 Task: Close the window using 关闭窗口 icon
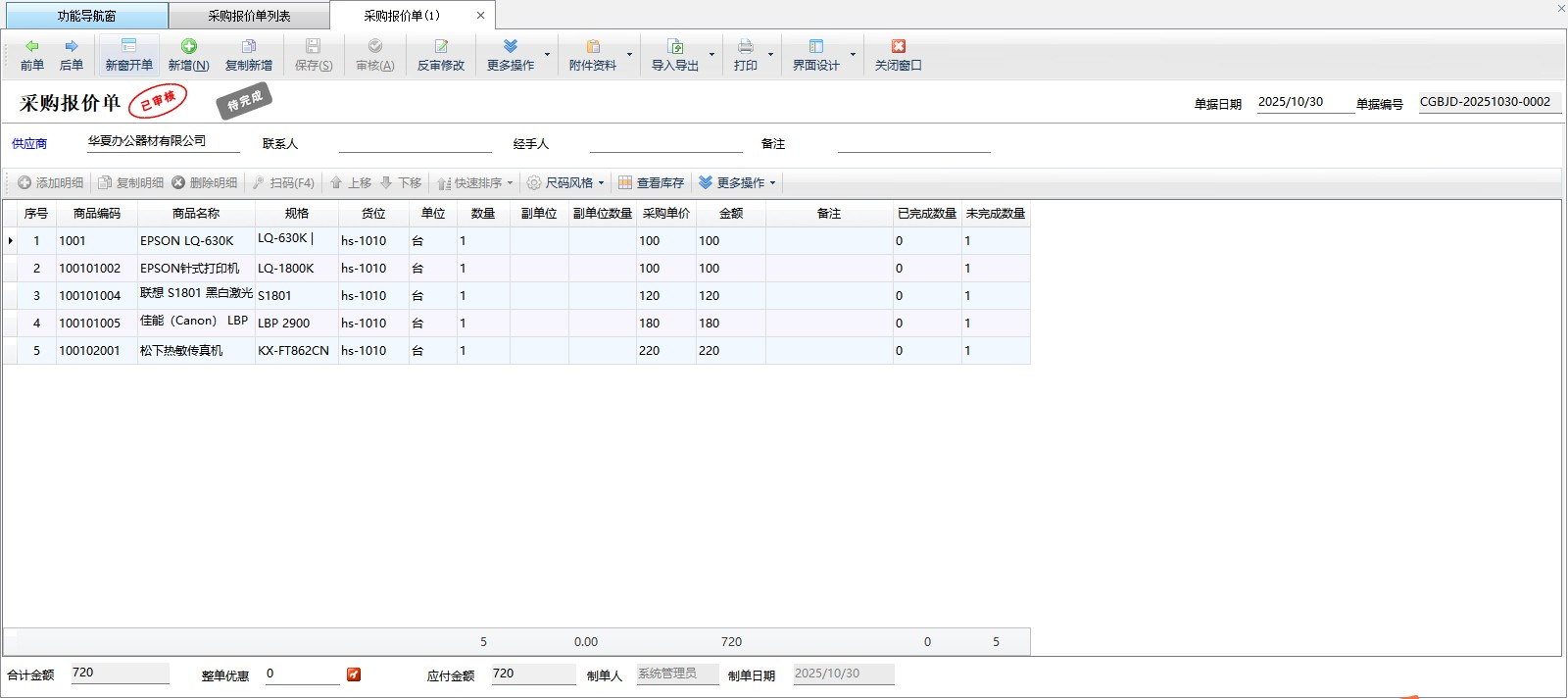[x=898, y=54]
